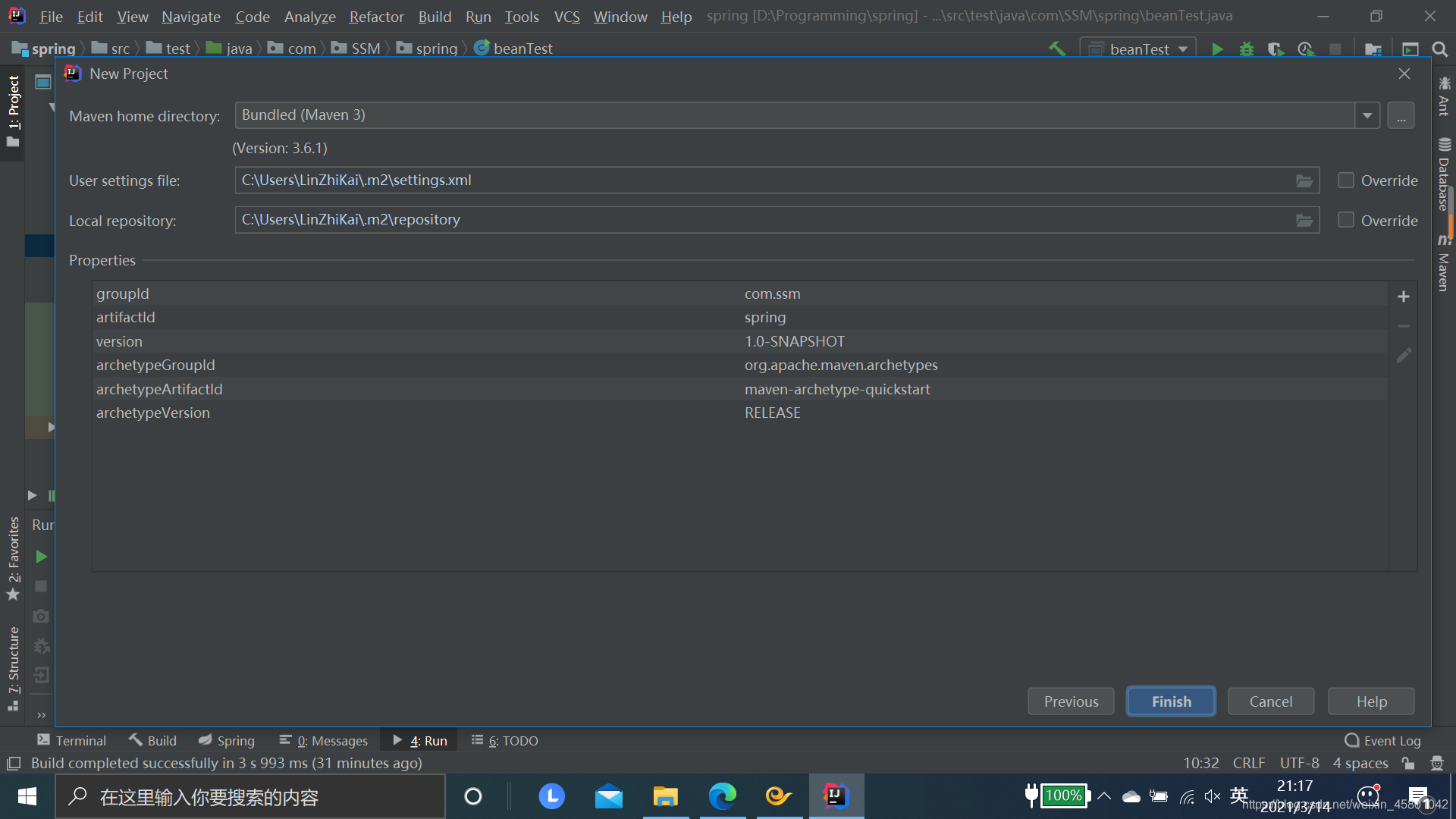Click the 4 spaces indent entry
Viewport: 1456px width, 819px height.
click(x=1360, y=763)
